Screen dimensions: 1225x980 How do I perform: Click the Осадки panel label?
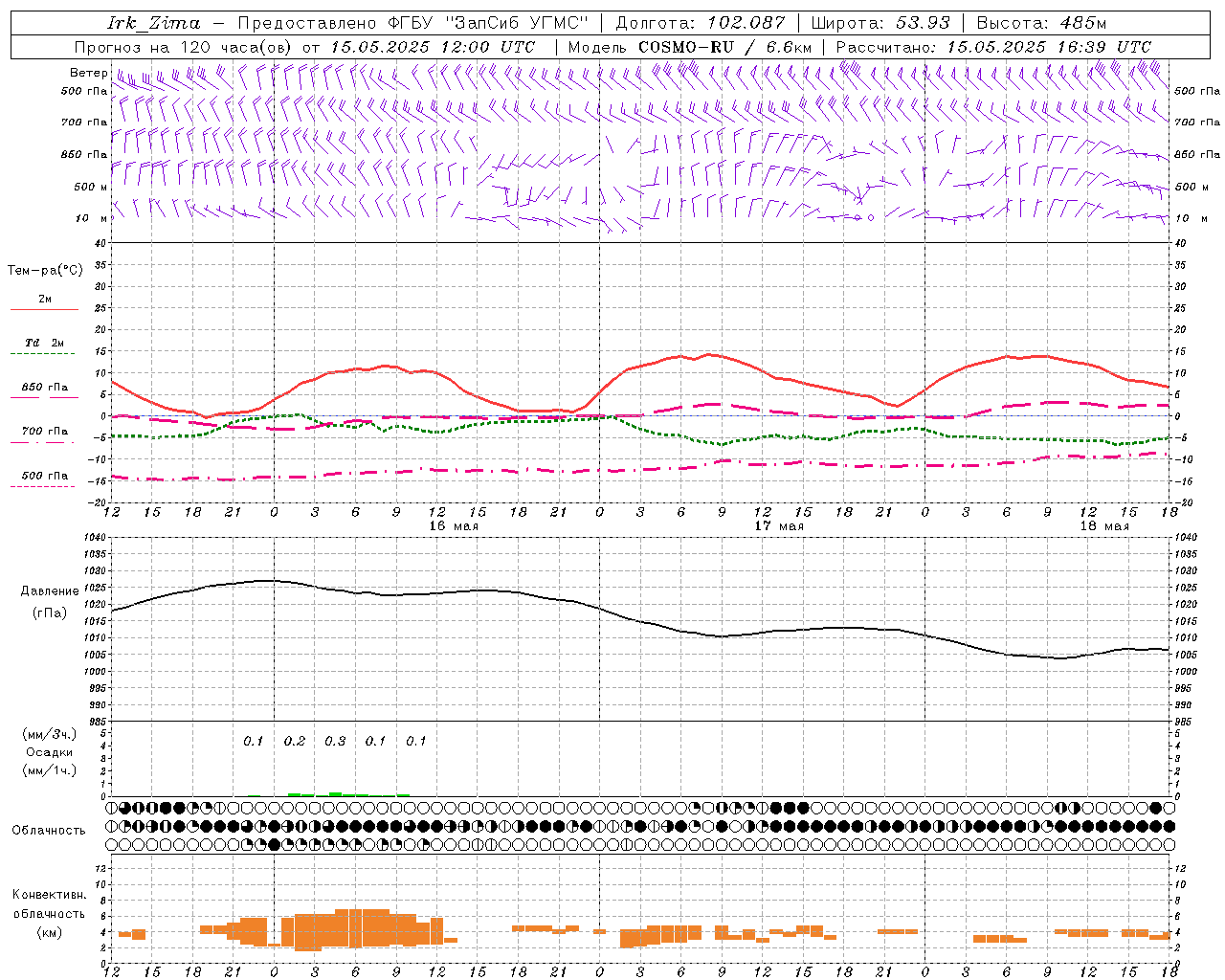(49, 752)
